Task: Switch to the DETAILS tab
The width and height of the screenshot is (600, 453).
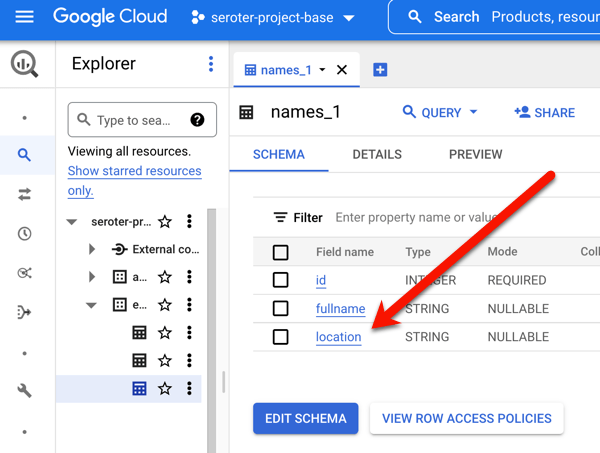Action: pyautogui.click(x=377, y=155)
